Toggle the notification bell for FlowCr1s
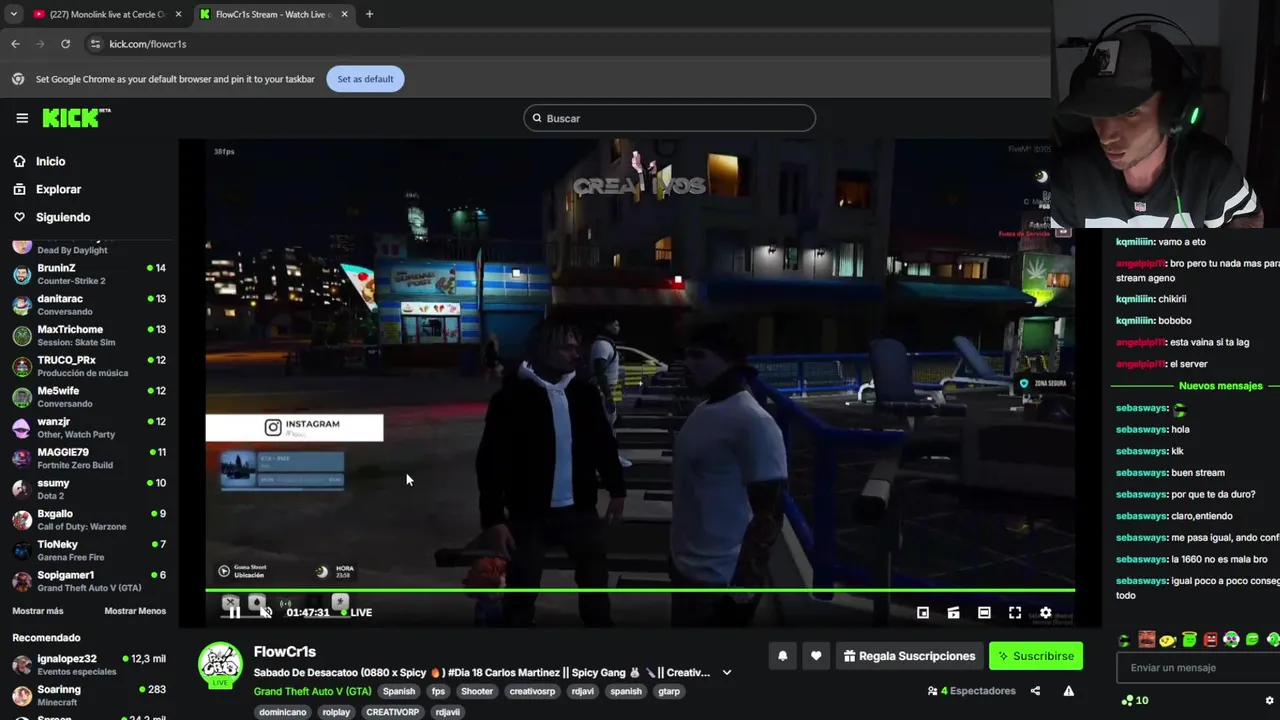1280x720 pixels. pyautogui.click(x=783, y=656)
